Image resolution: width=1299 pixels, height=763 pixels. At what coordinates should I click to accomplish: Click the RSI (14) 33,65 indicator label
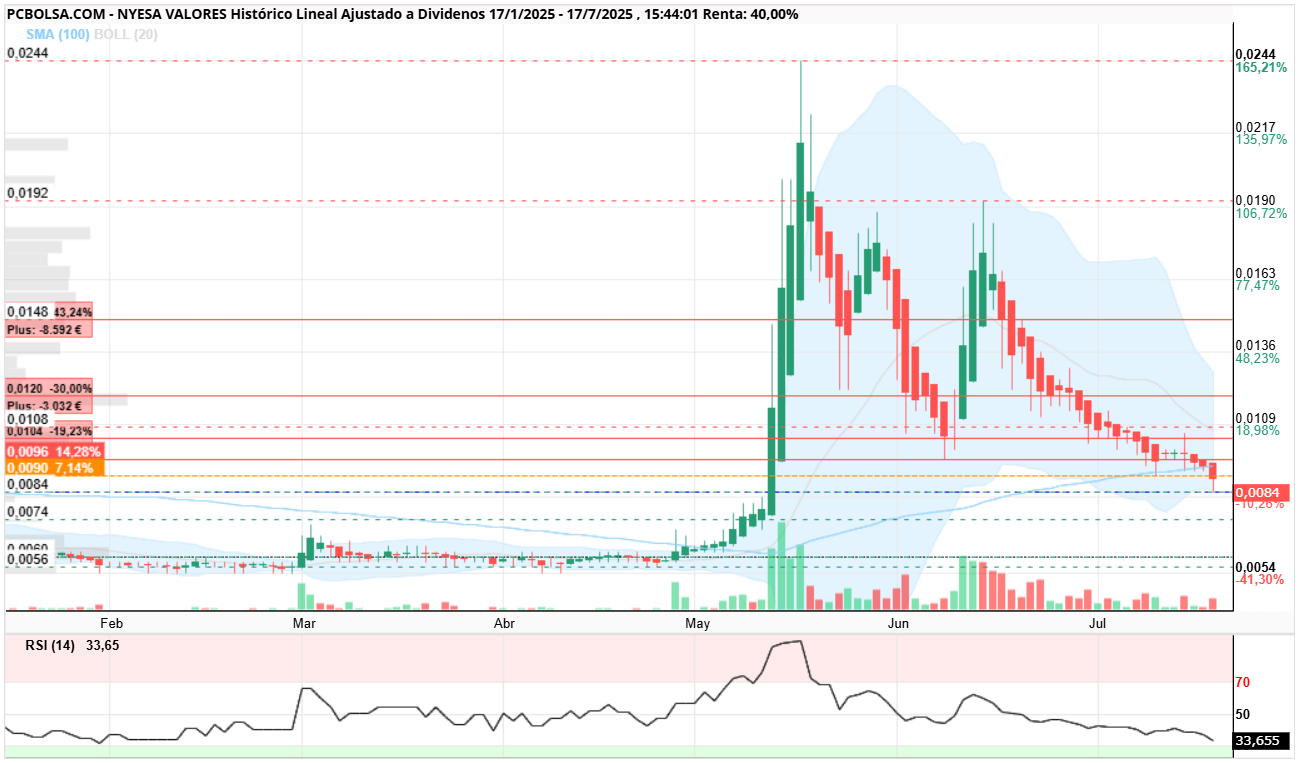pos(73,645)
